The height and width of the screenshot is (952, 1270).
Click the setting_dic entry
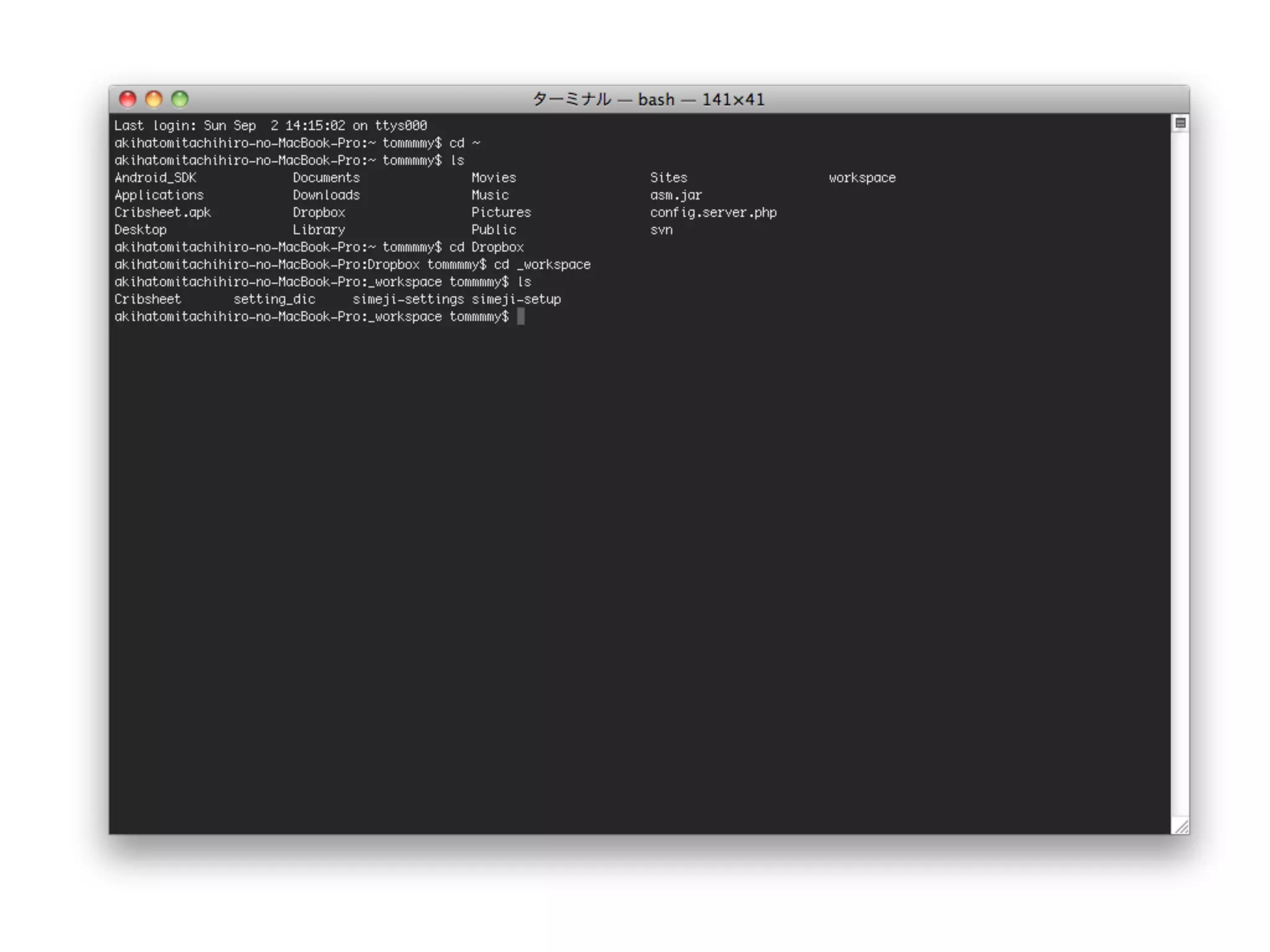pos(274,299)
